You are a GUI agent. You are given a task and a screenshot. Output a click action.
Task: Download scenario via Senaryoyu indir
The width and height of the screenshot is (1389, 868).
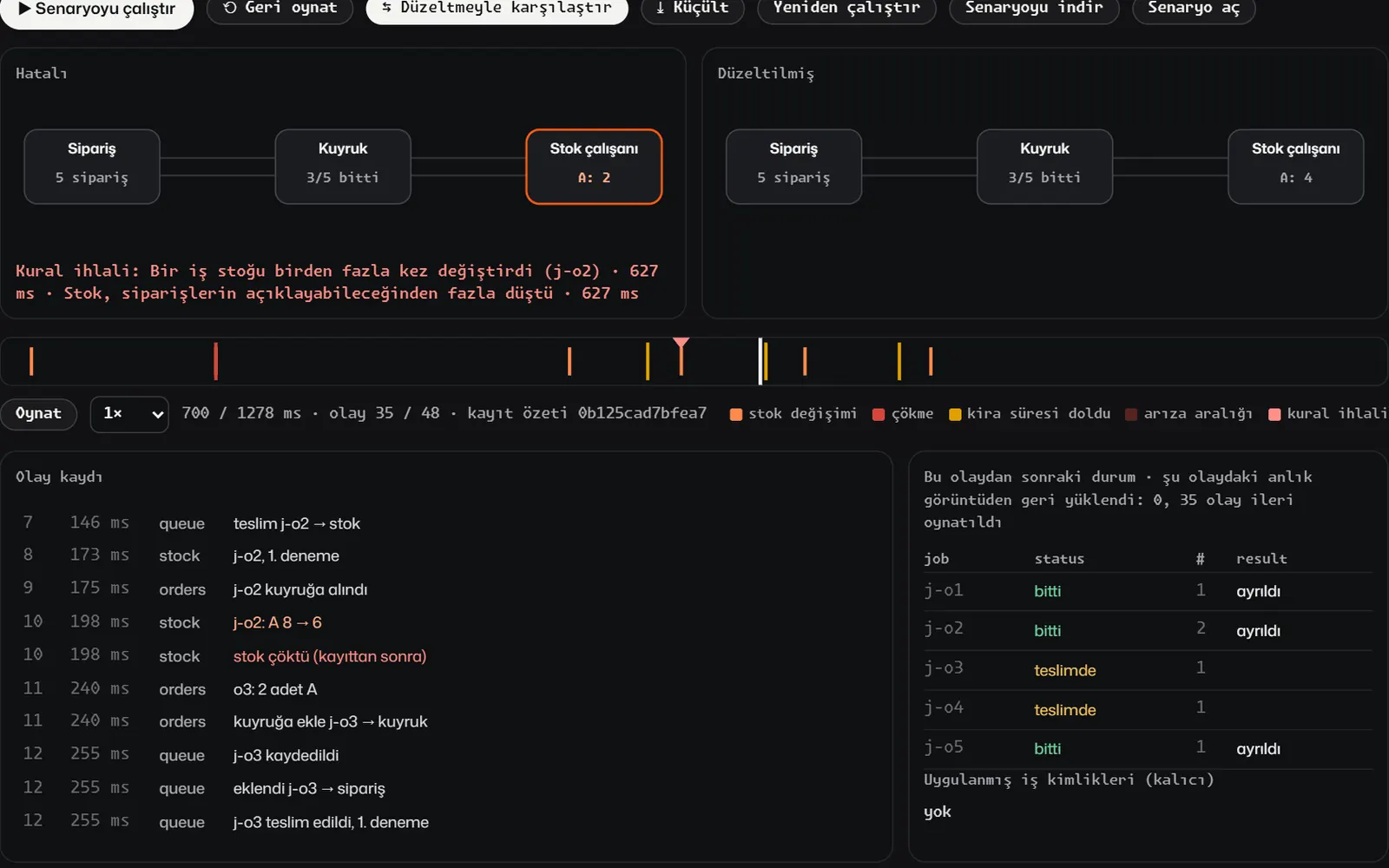point(1034,8)
